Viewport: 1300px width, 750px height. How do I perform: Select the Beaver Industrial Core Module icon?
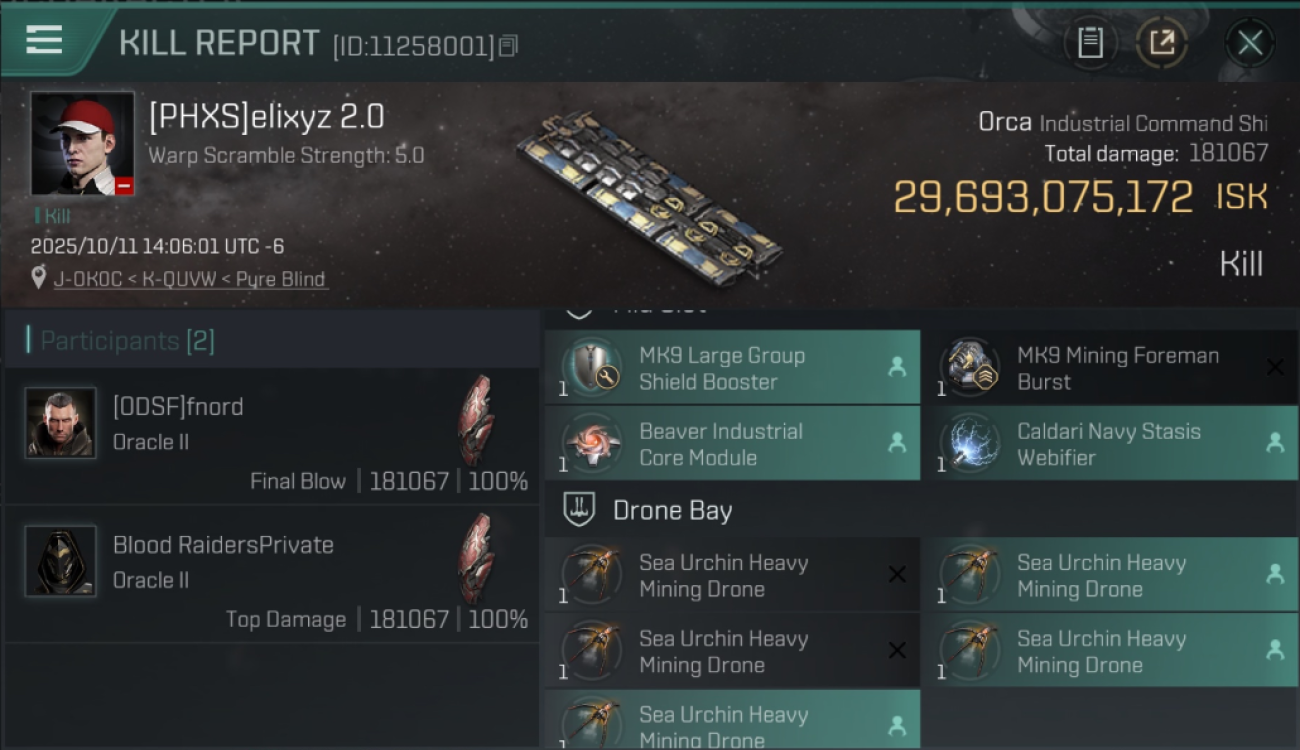pyautogui.click(x=592, y=443)
